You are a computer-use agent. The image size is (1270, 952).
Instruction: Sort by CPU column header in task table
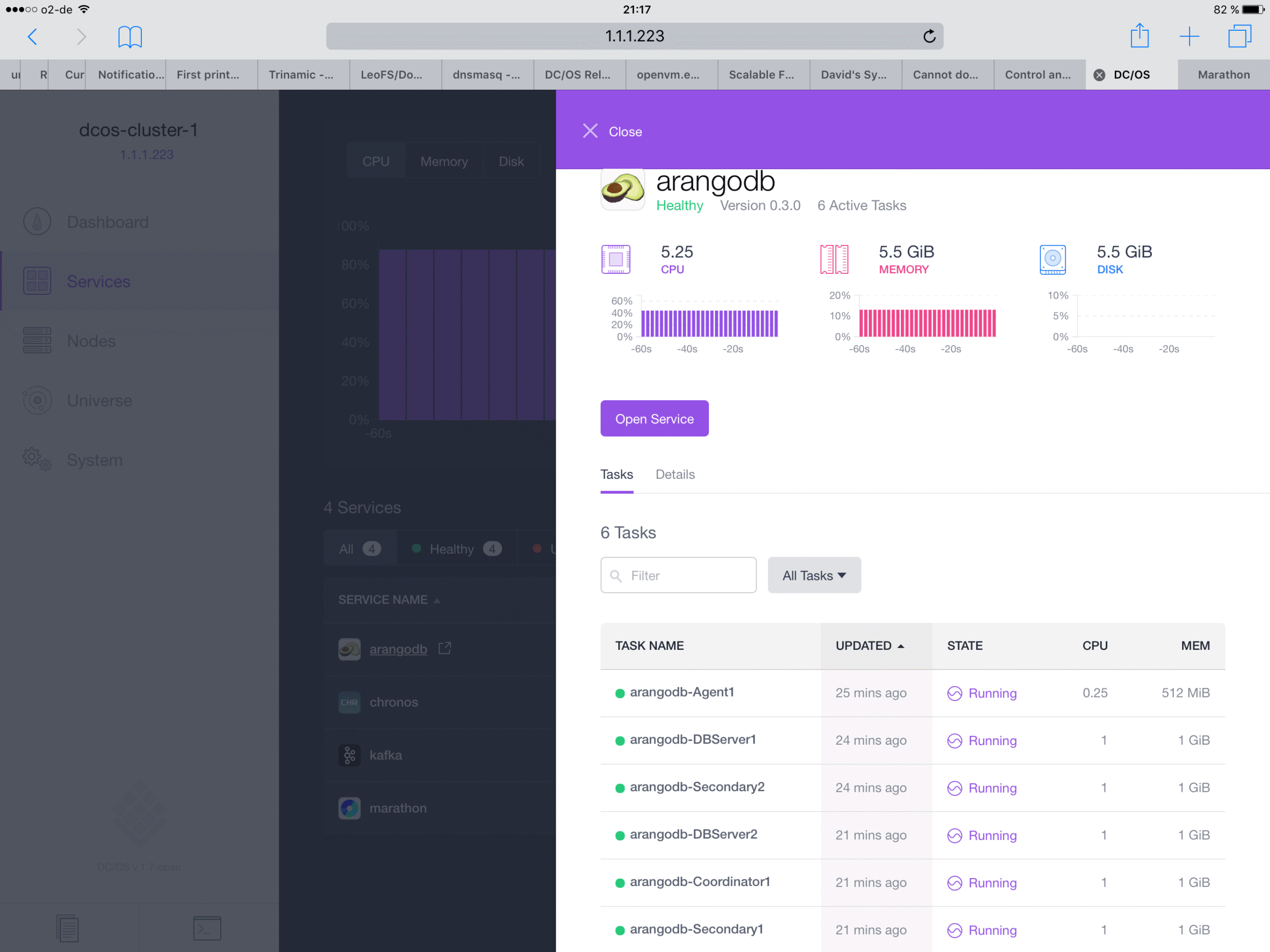(1094, 645)
